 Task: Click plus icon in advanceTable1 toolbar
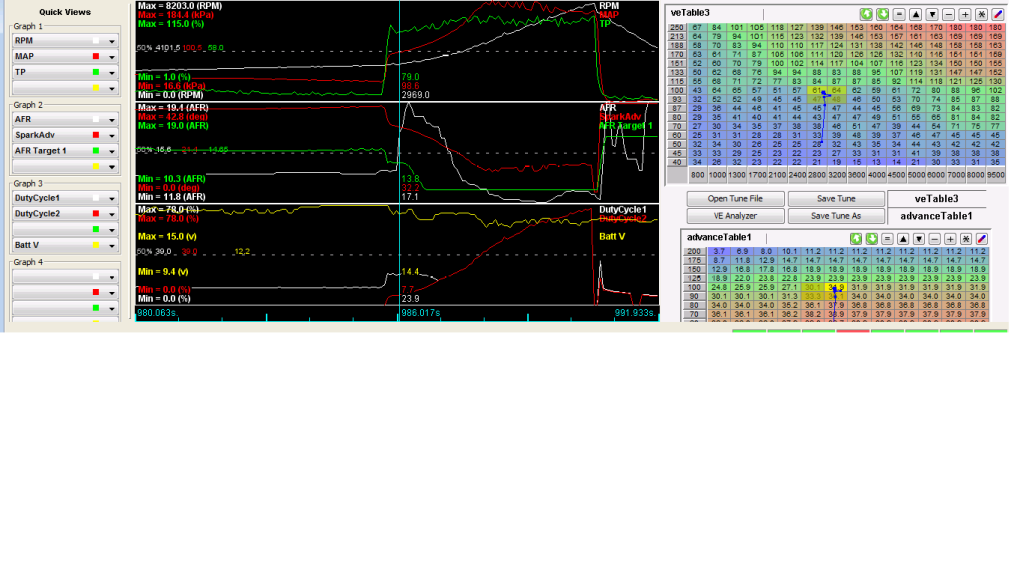950,239
